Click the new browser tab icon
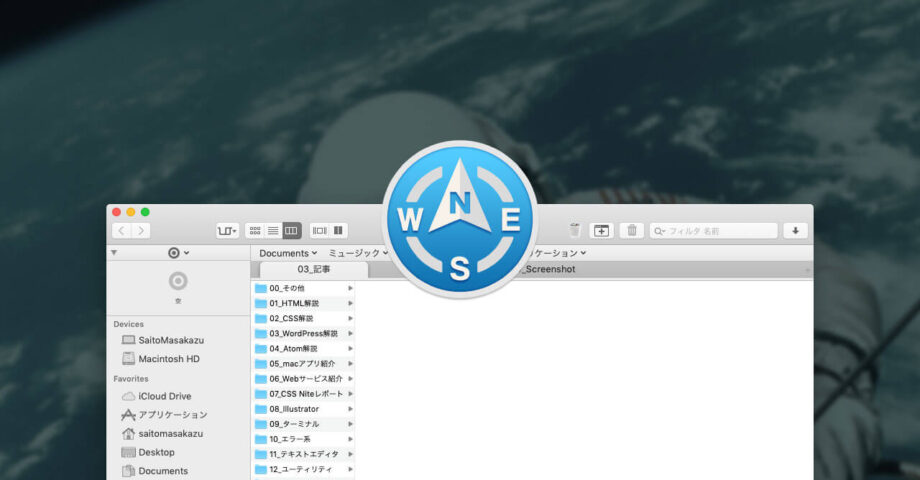This screenshot has width=920, height=480. click(601, 231)
